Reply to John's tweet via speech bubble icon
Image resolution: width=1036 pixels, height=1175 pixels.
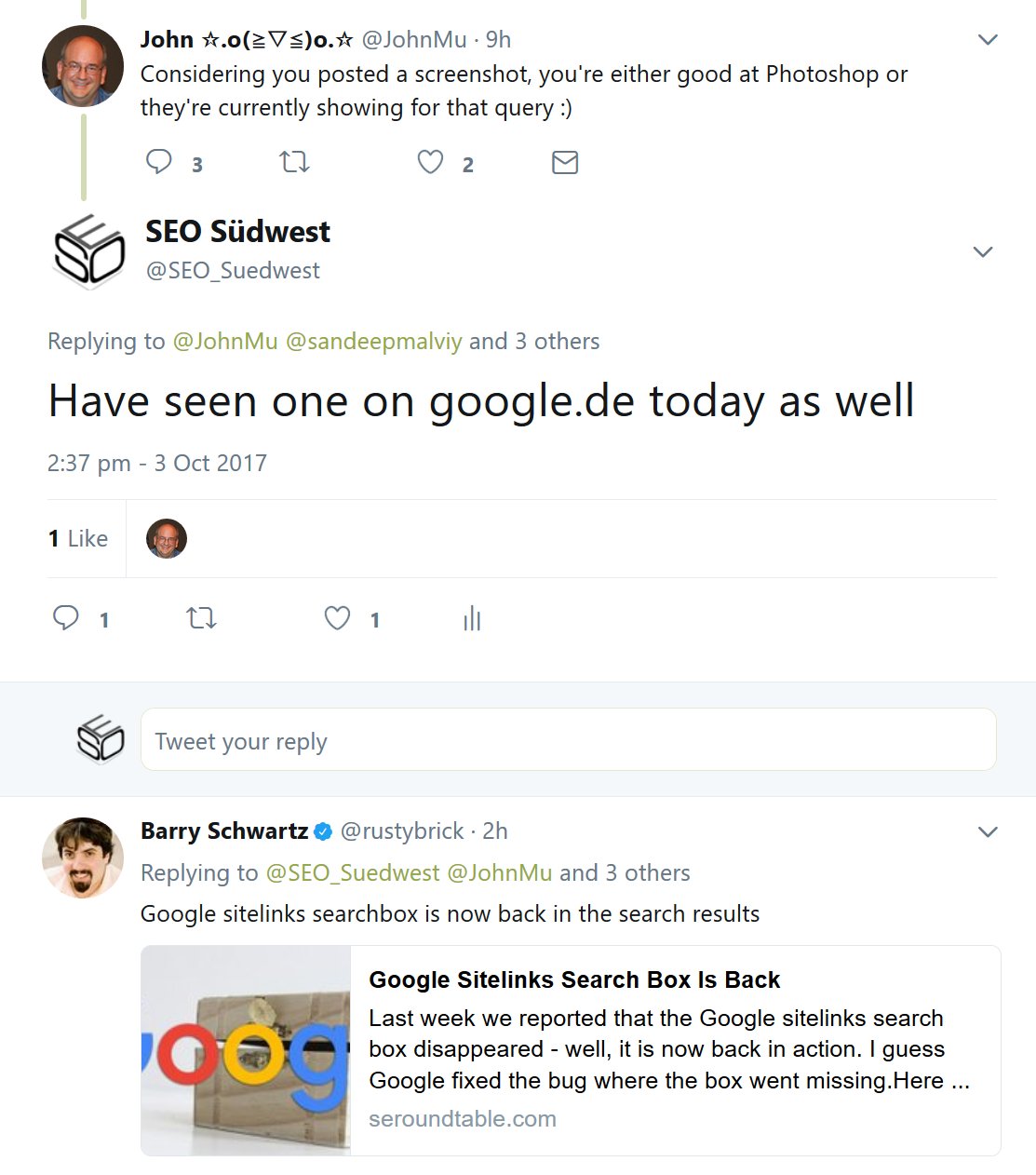[158, 161]
